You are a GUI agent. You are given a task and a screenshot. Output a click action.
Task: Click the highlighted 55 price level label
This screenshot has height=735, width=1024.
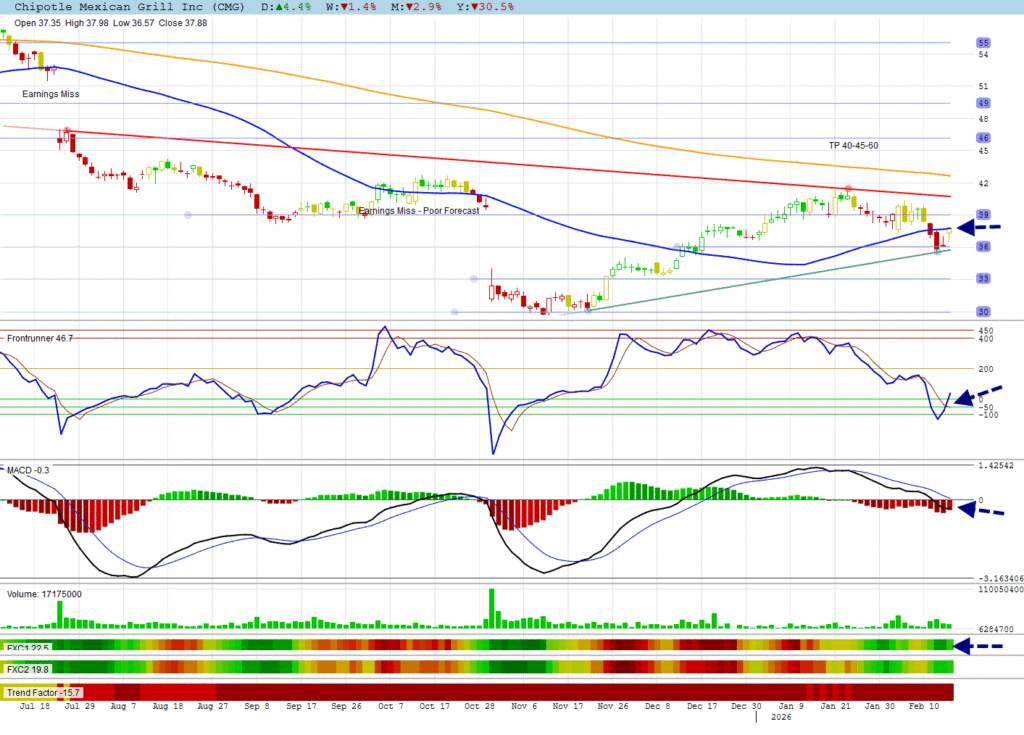tap(983, 43)
